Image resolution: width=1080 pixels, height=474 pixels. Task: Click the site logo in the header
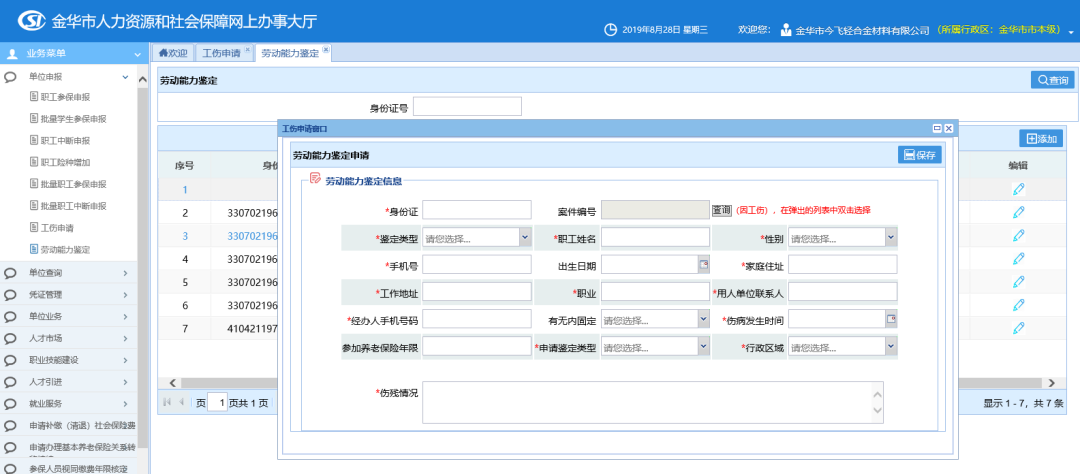point(30,21)
